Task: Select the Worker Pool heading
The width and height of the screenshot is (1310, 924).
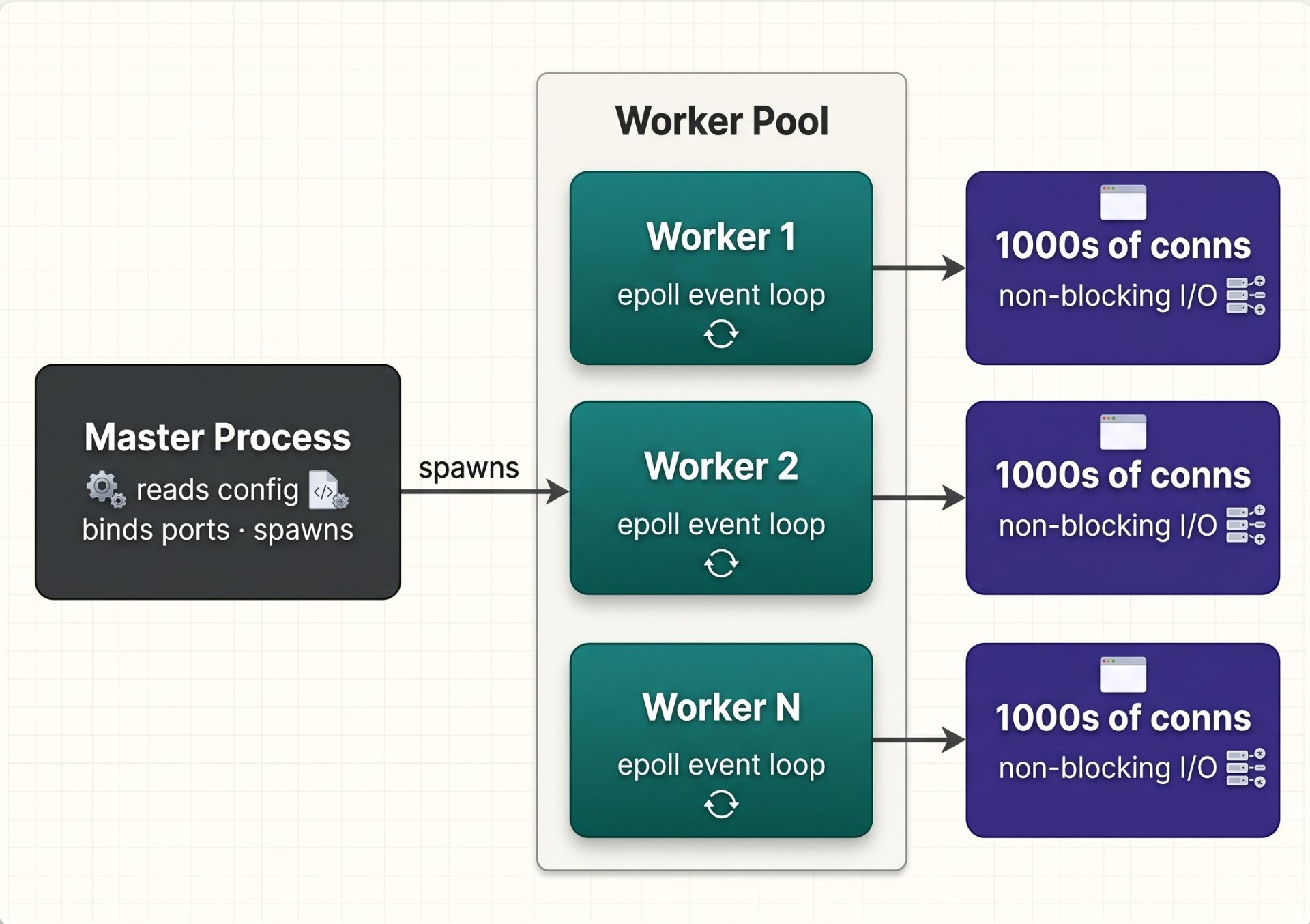Action: point(722,121)
